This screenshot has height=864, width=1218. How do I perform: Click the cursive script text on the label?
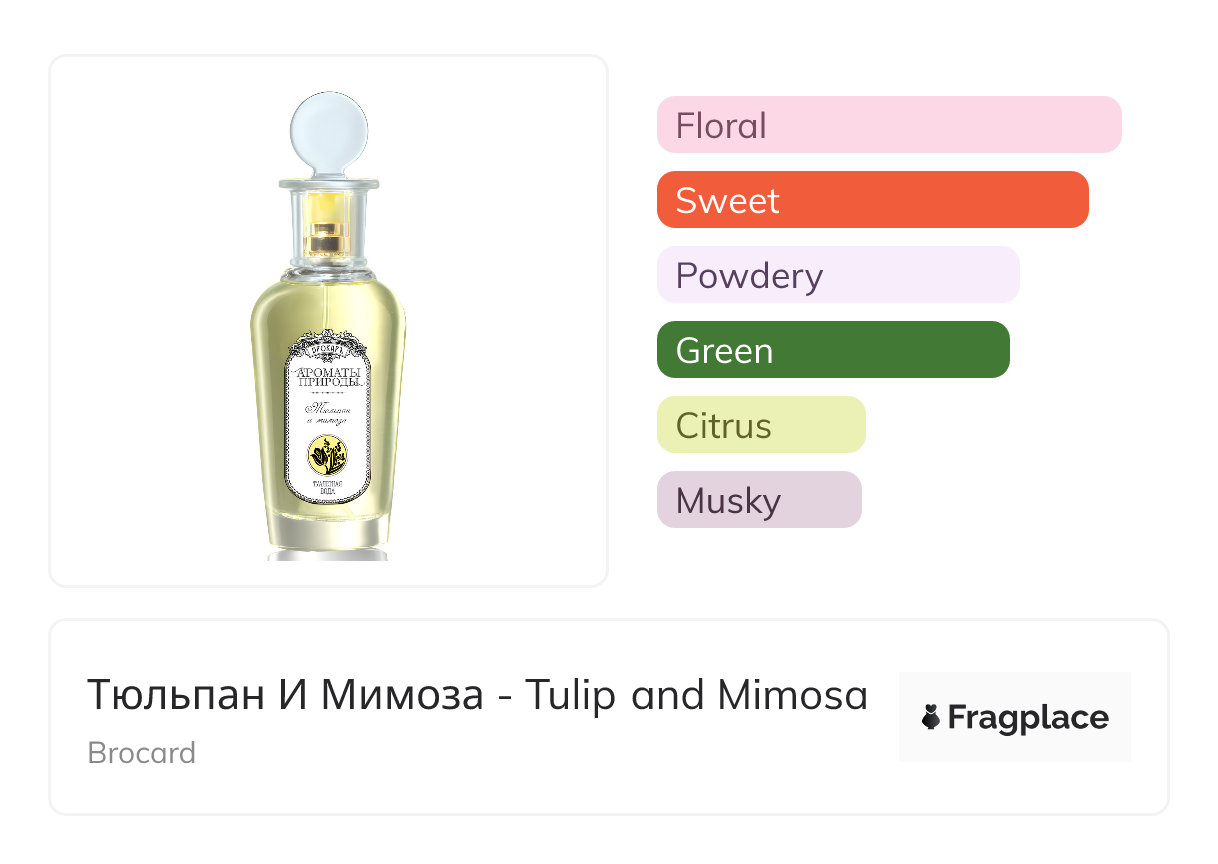(x=326, y=416)
